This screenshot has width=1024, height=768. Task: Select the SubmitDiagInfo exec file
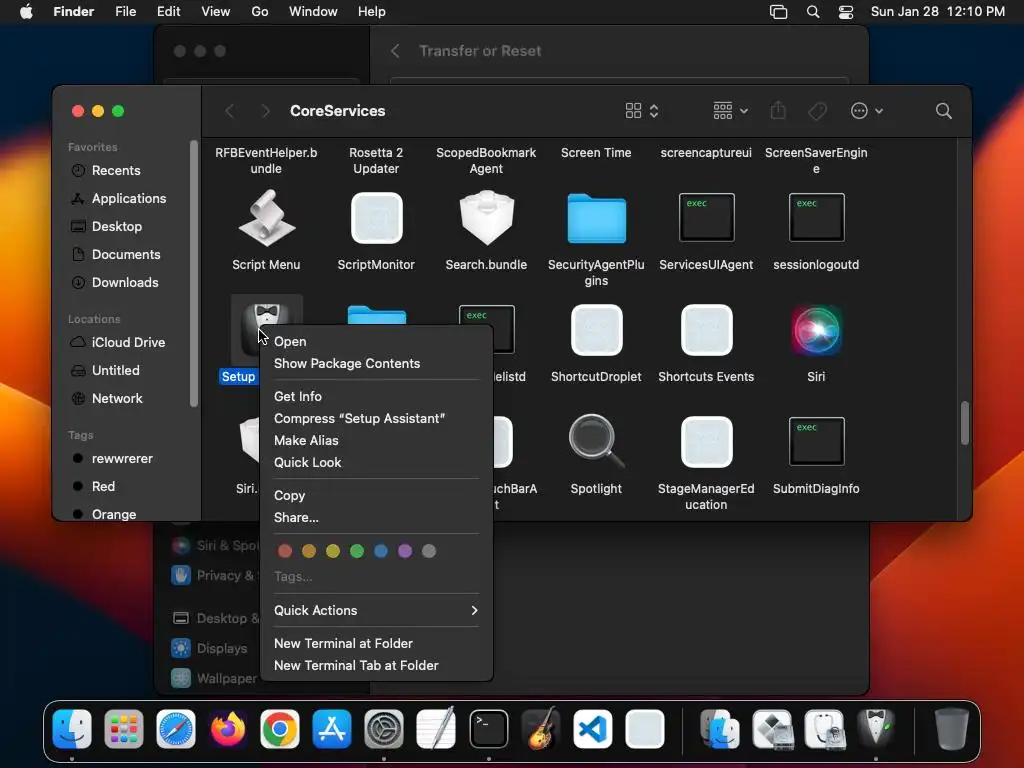816,441
